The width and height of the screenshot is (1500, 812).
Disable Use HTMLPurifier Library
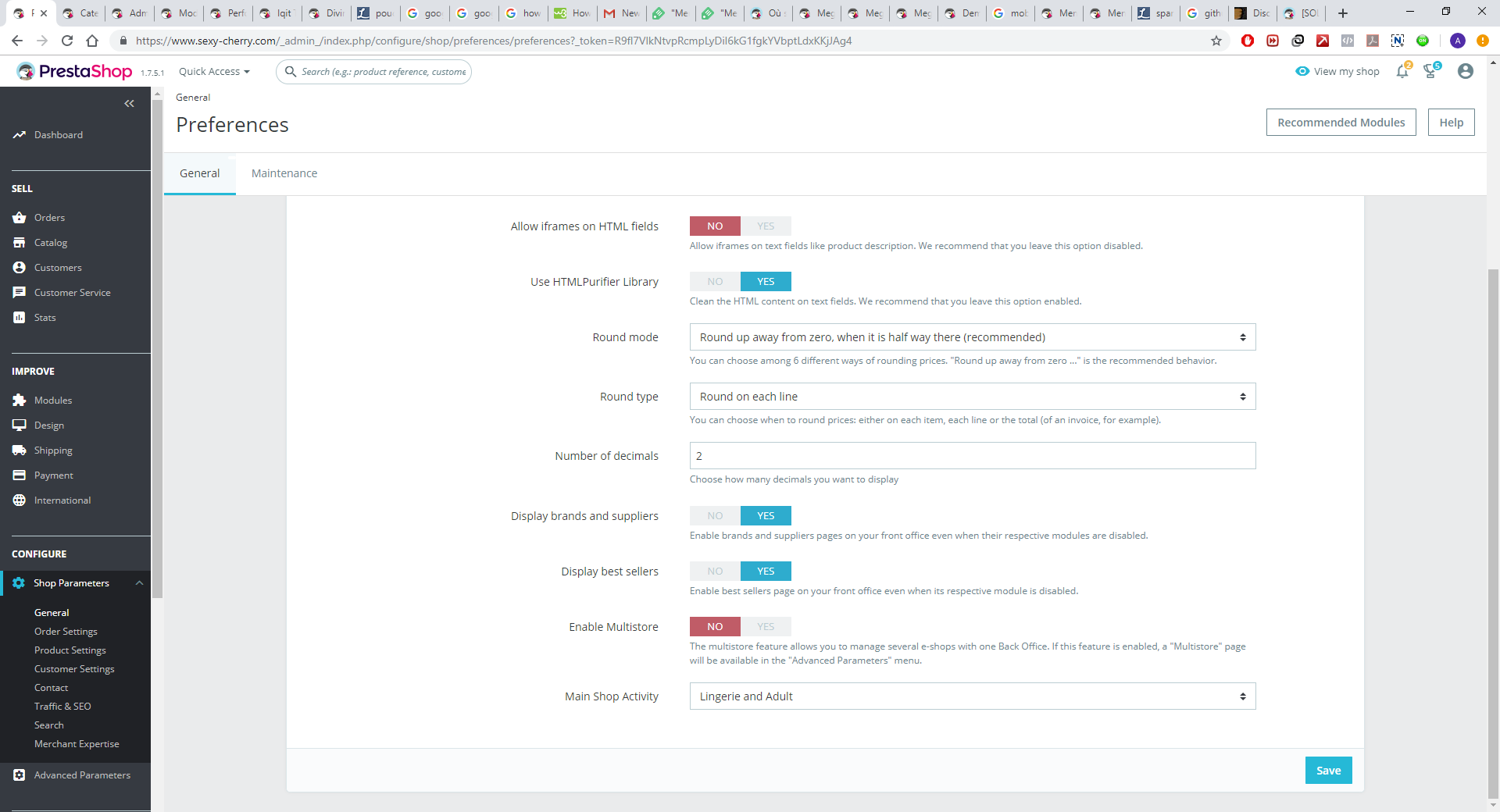[715, 282]
